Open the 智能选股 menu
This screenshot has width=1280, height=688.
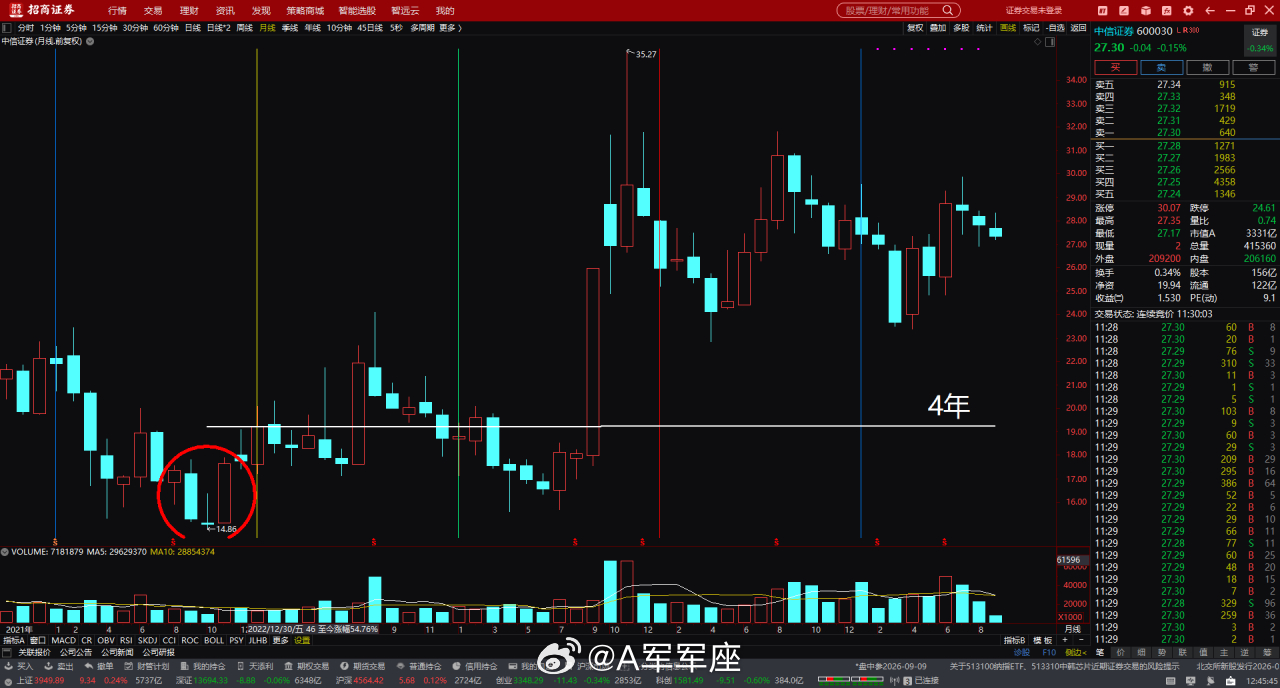(x=356, y=10)
